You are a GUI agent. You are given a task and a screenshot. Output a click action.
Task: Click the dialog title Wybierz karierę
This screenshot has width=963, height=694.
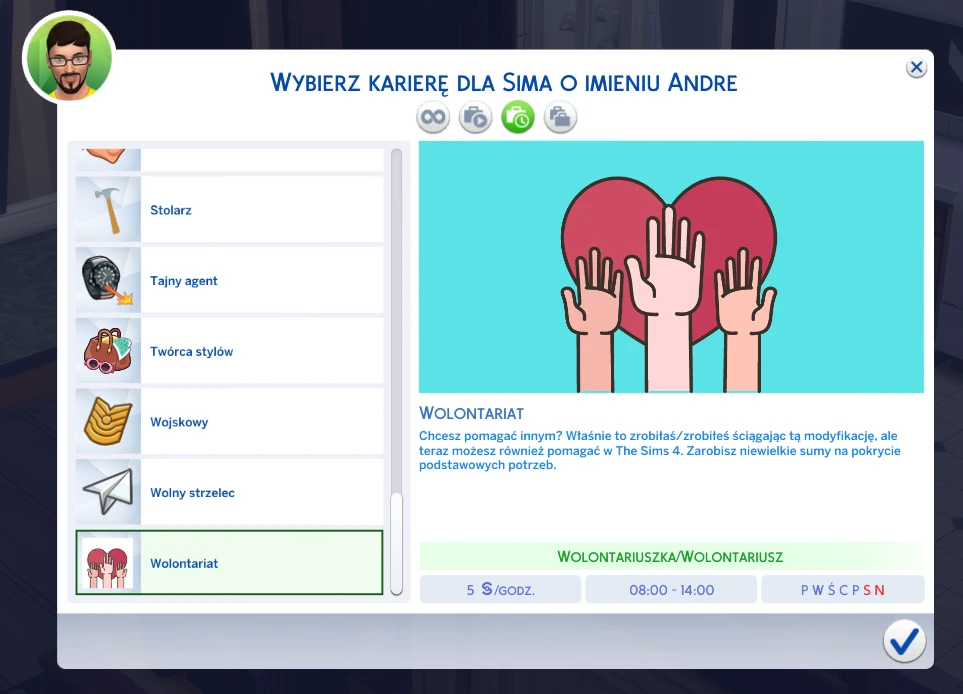pyautogui.click(x=504, y=82)
